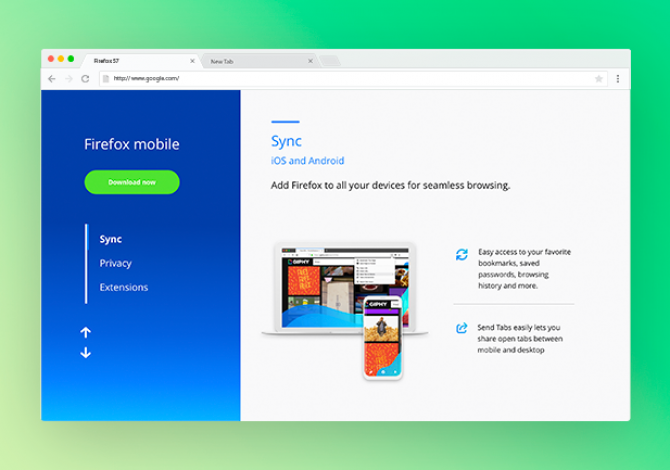Image resolution: width=670 pixels, height=470 pixels.
Task: Click the green maximize window button
Action: [x=71, y=59]
